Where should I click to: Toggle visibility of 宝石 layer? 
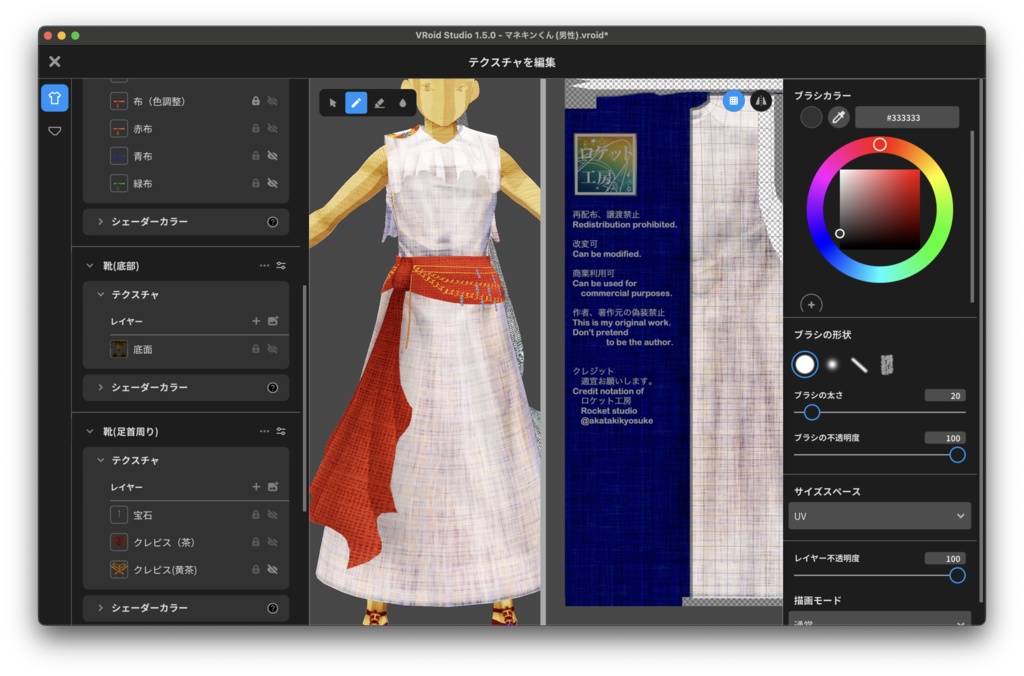273,515
